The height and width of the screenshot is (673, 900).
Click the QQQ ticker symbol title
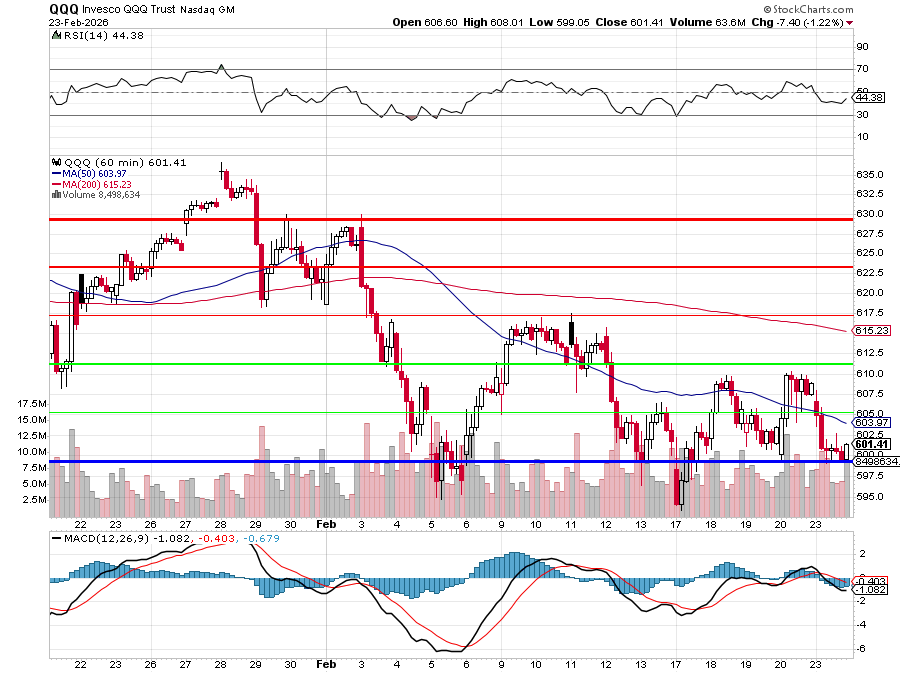[x=65, y=8]
